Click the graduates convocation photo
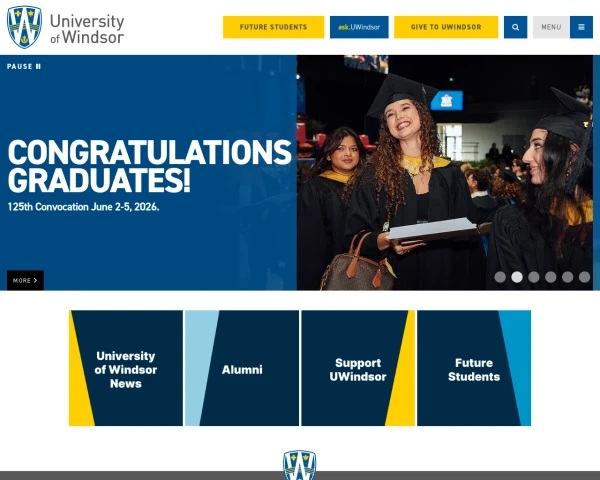The image size is (600, 480). pos(445,172)
